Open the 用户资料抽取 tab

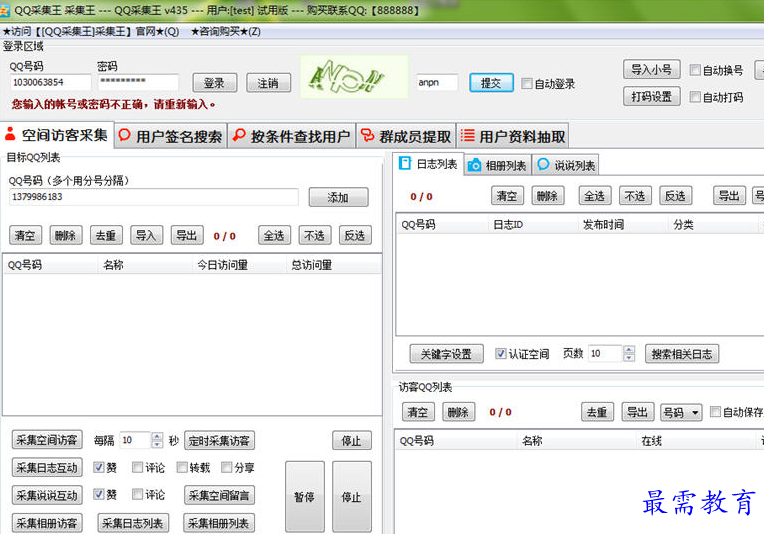[513, 136]
